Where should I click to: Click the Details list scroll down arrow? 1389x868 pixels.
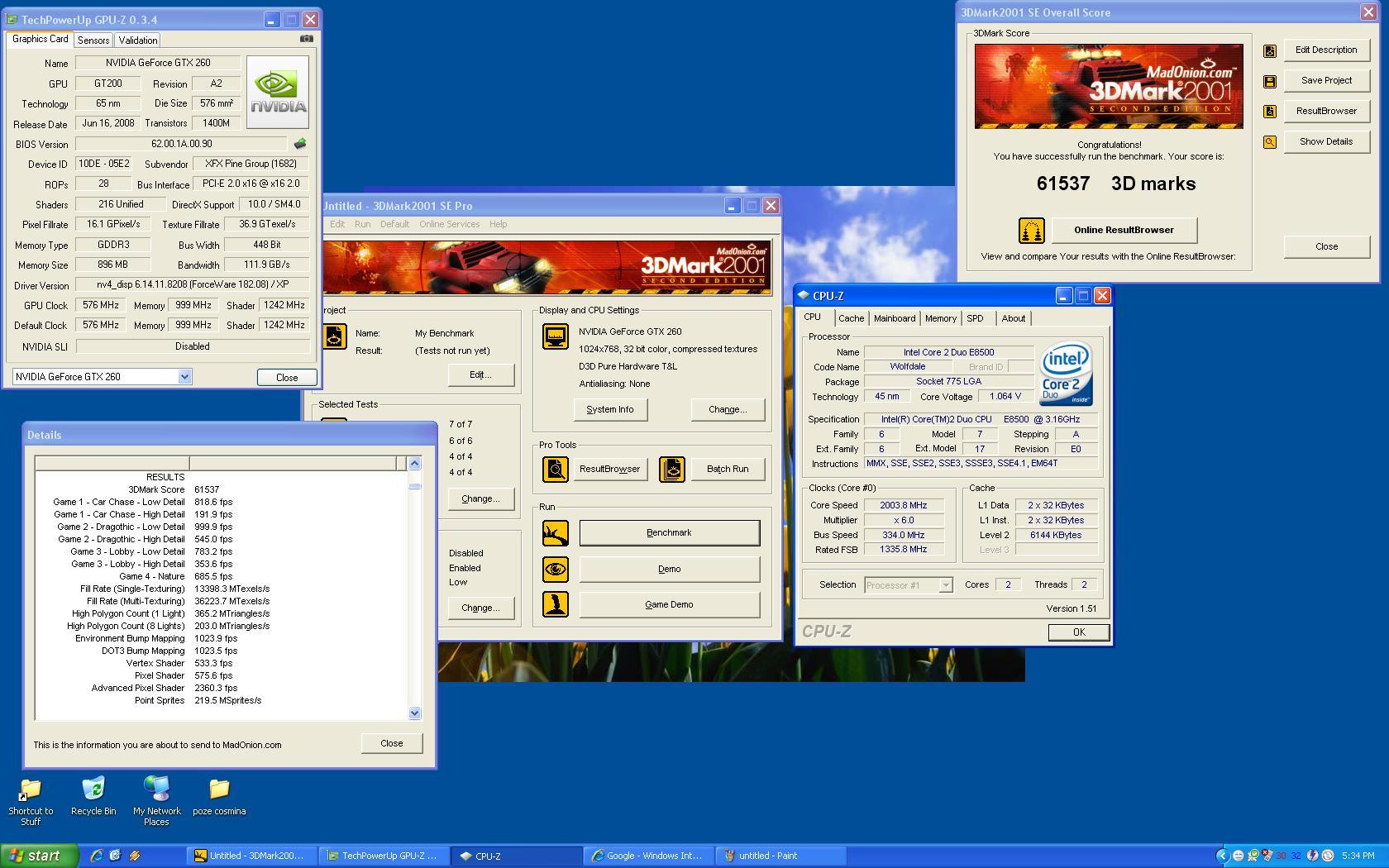[x=415, y=713]
